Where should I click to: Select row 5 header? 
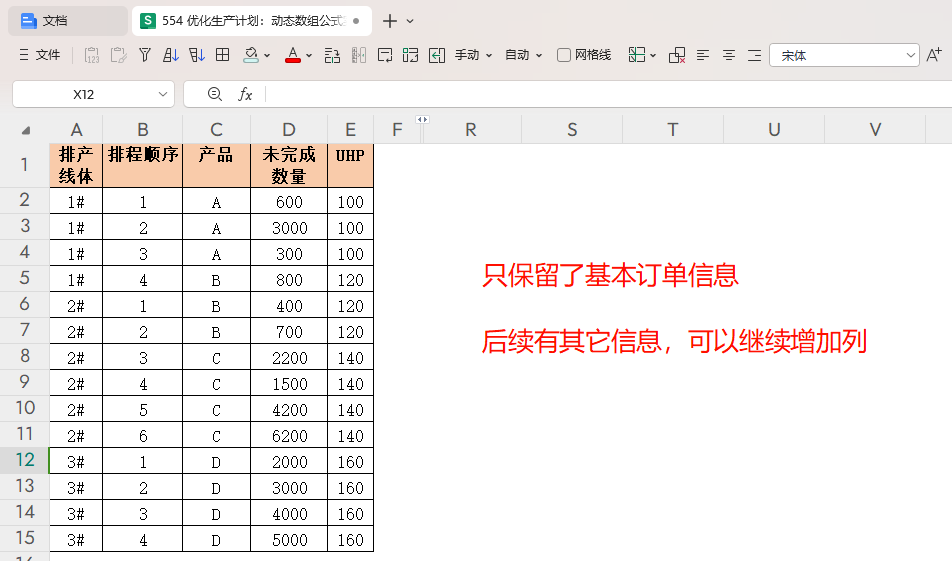24,278
